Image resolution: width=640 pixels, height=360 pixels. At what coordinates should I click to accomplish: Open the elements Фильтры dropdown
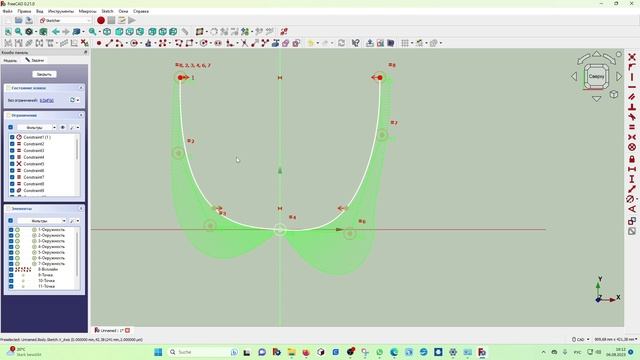(42, 220)
